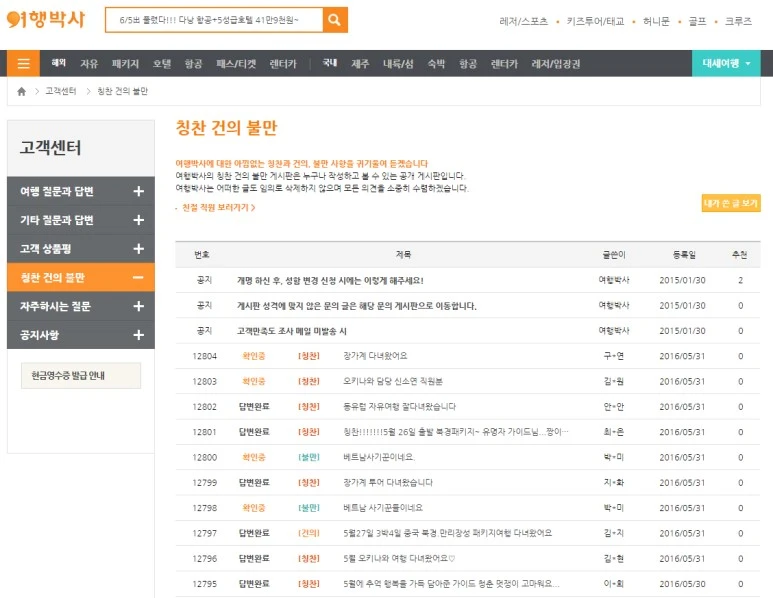Click the 레저/스포츠 top link
Image resolution: width=773 pixels, height=598 pixels.
[524, 21]
